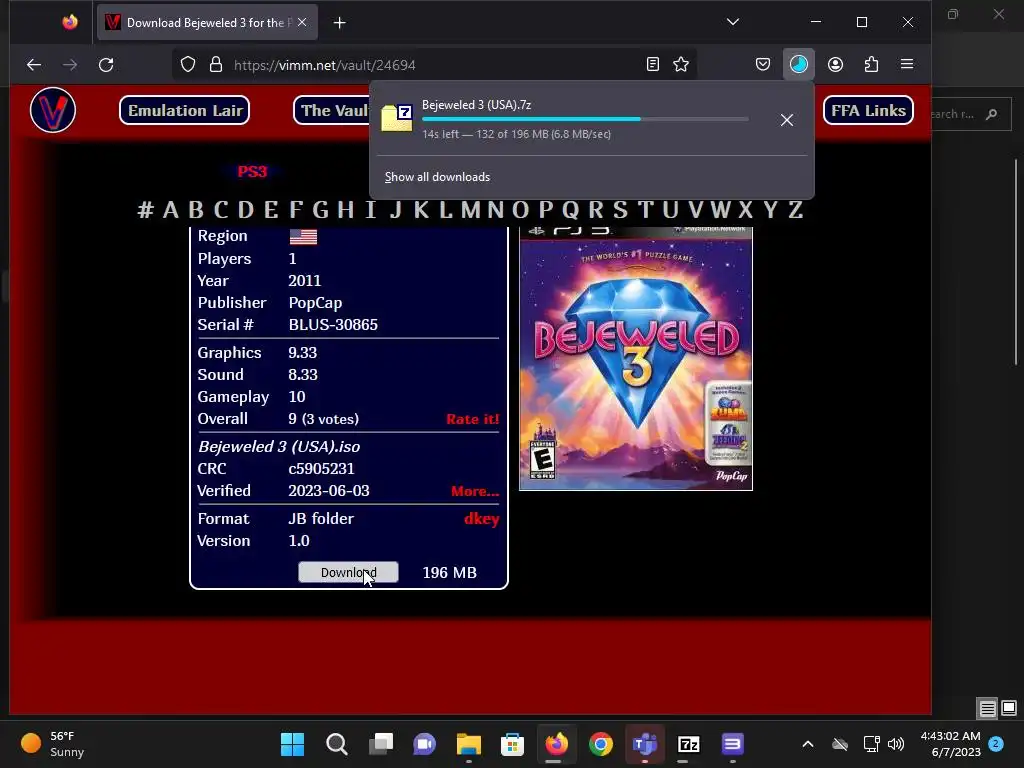Viewport: 1024px width, 768px height.
Task: Select letter S in the alphabet list
Action: click(x=620, y=210)
